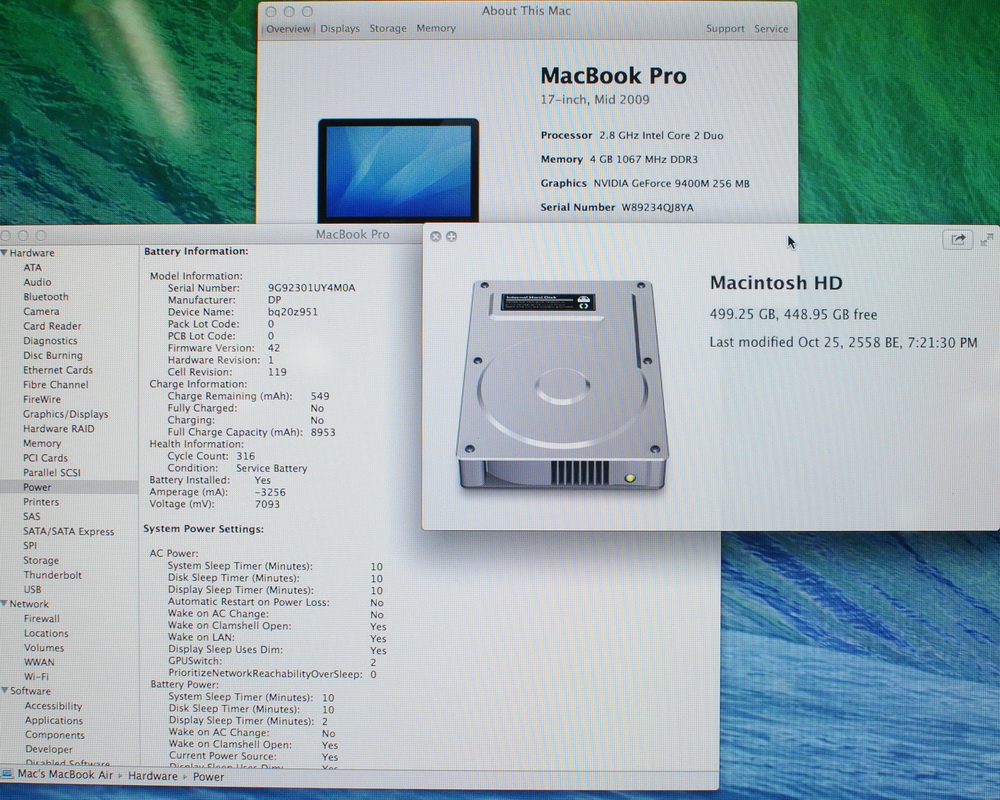This screenshot has width=1000, height=800.
Task: Open the Storage tab in About This Mac
Action: point(388,29)
